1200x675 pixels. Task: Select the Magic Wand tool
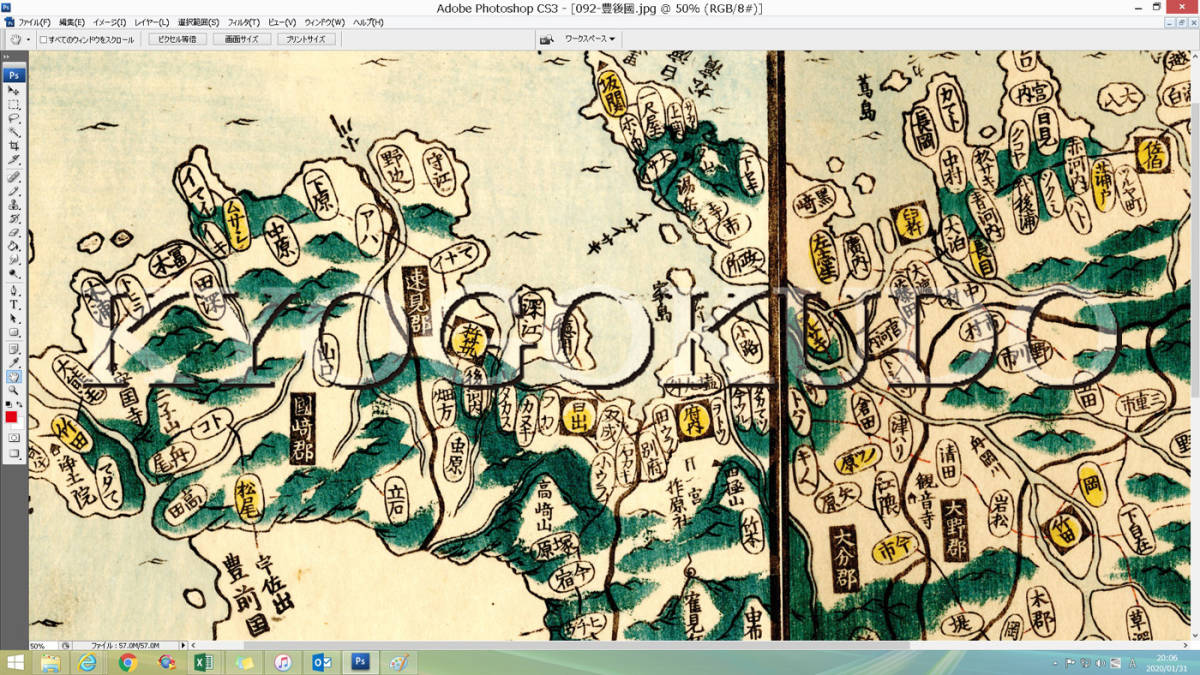(x=14, y=131)
